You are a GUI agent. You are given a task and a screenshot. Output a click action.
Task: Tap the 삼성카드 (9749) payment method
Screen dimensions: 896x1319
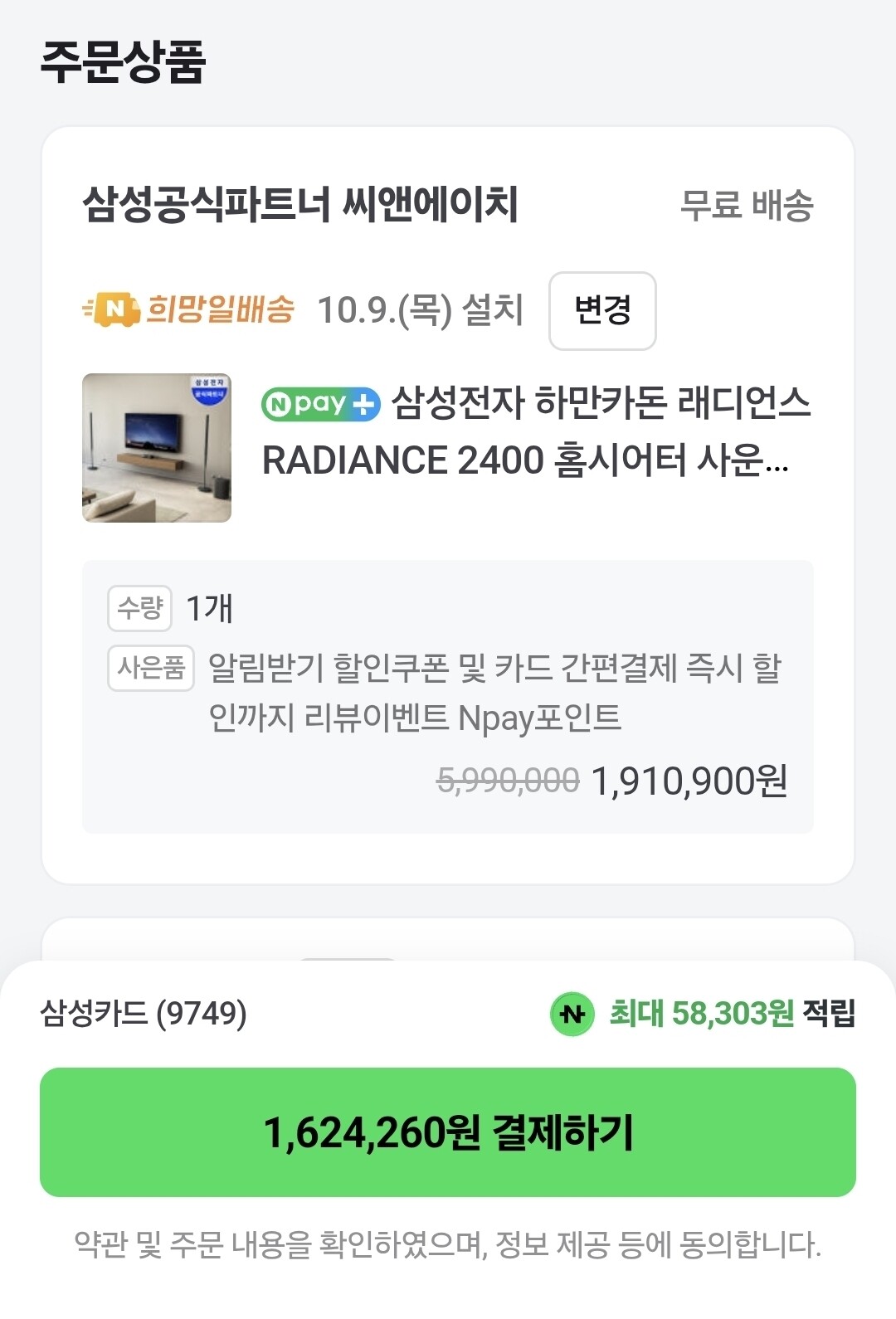pos(144,1013)
